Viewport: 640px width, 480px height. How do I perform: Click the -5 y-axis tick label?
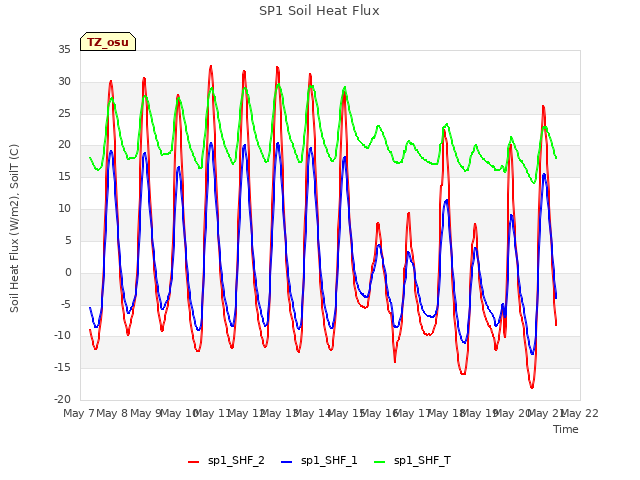pyautogui.click(x=65, y=304)
